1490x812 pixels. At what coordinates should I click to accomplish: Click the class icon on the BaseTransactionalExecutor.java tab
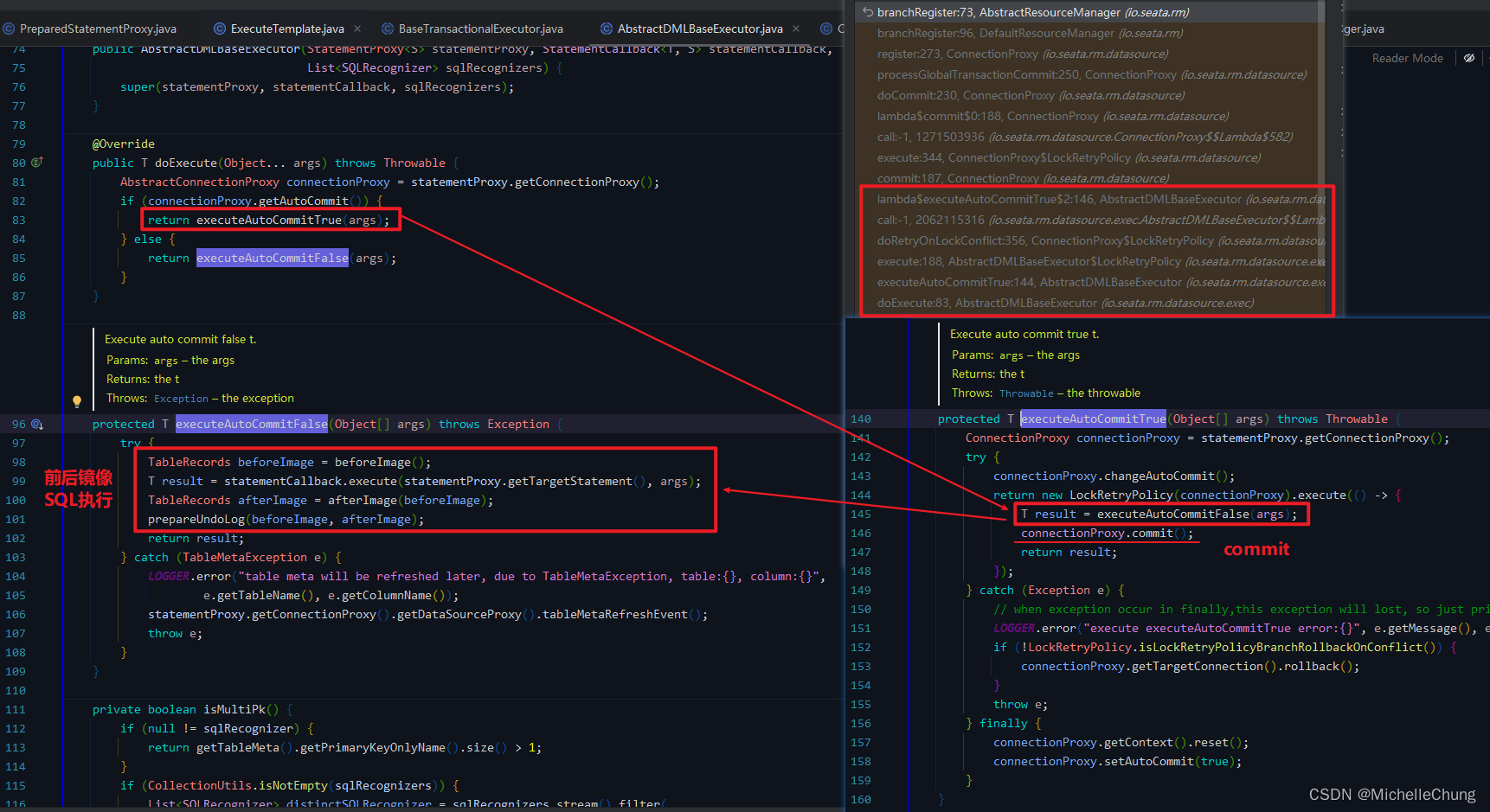click(388, 29)
